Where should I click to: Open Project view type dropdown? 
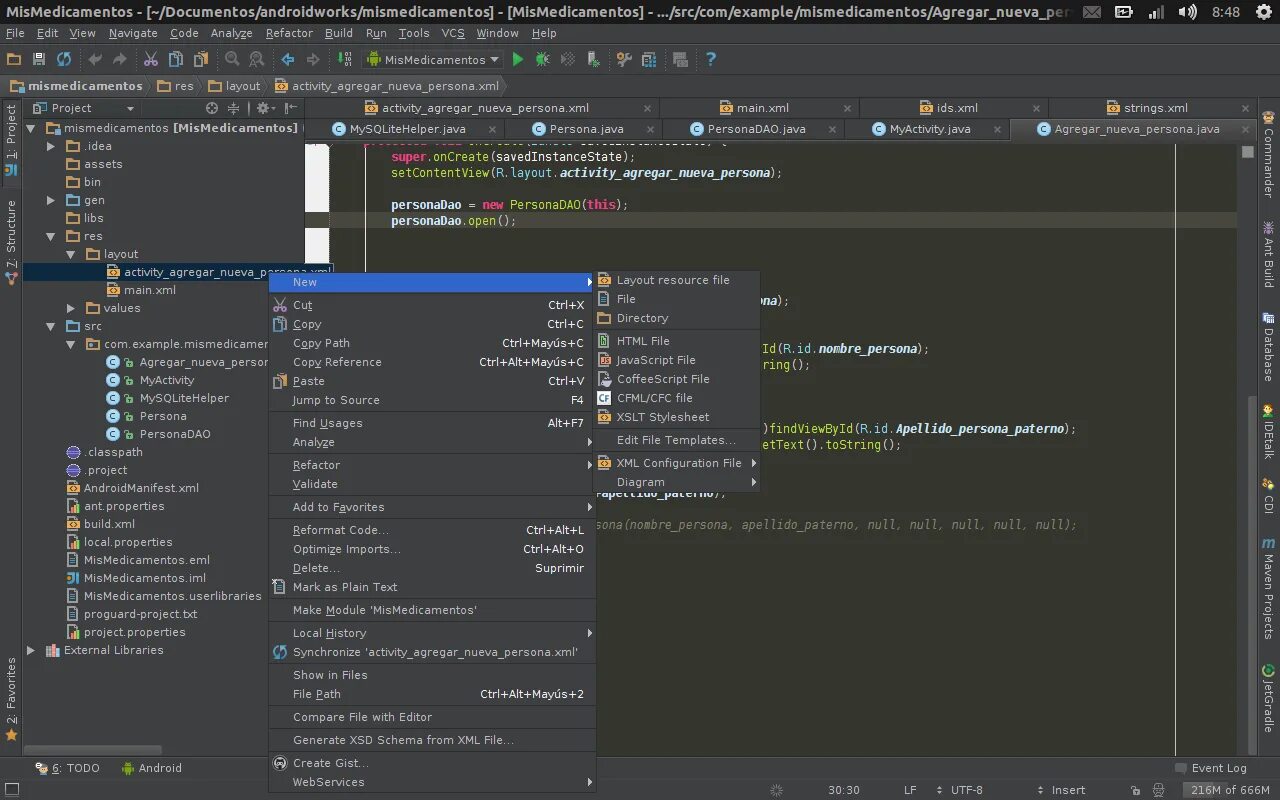point(84,108)
